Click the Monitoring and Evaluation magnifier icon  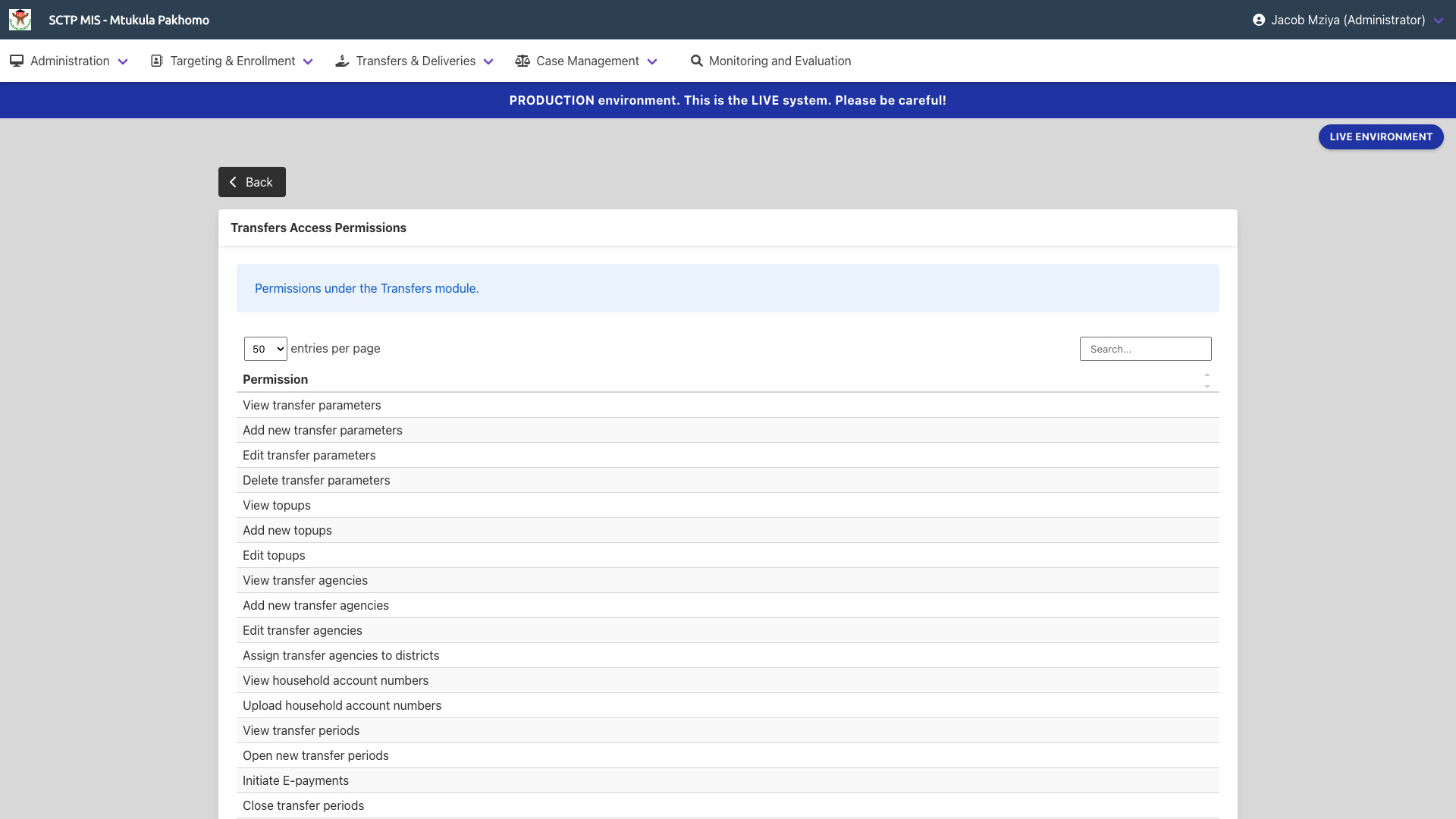coord(697,61)
